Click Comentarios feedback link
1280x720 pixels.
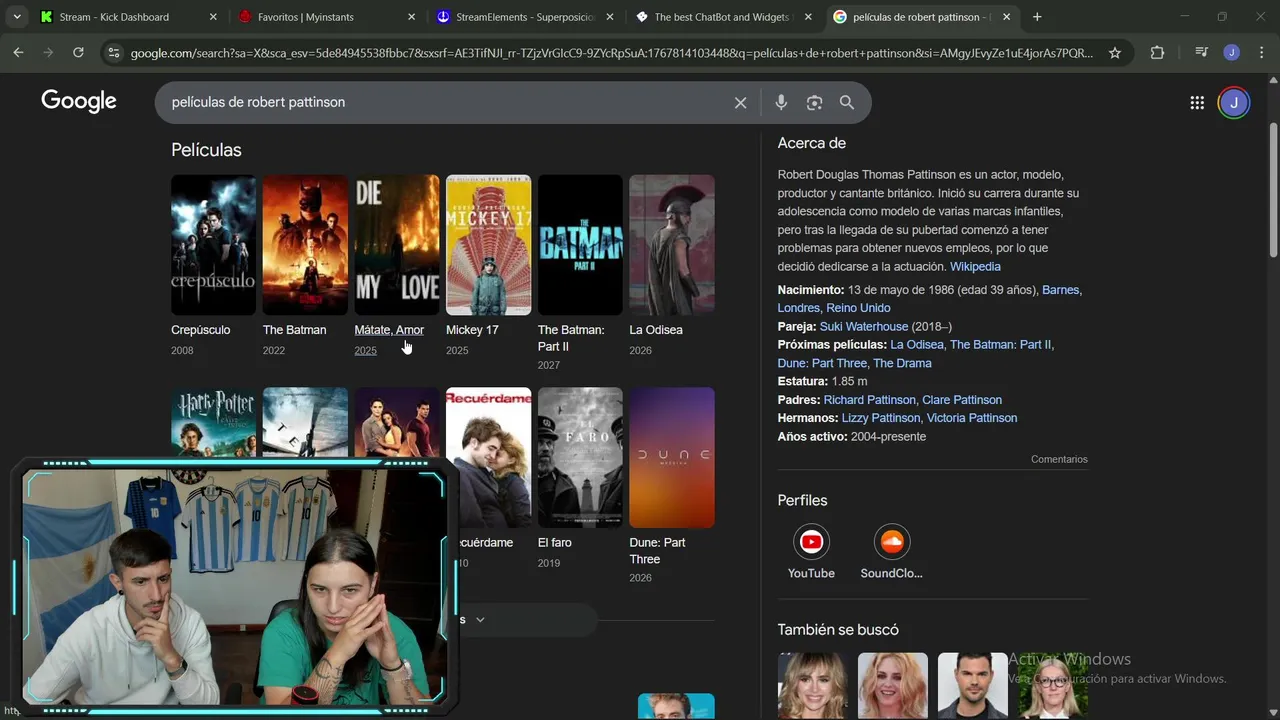[1059, 459]
